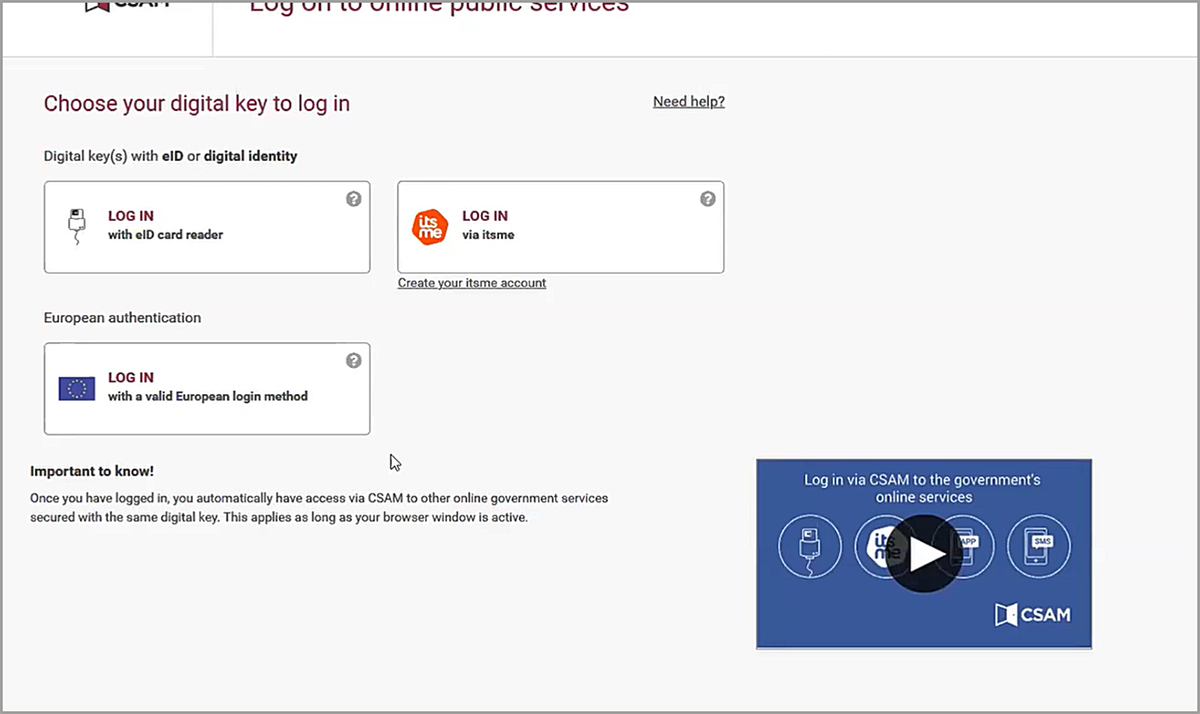Click the SMS phone icon in the video

click(1038, 546)
